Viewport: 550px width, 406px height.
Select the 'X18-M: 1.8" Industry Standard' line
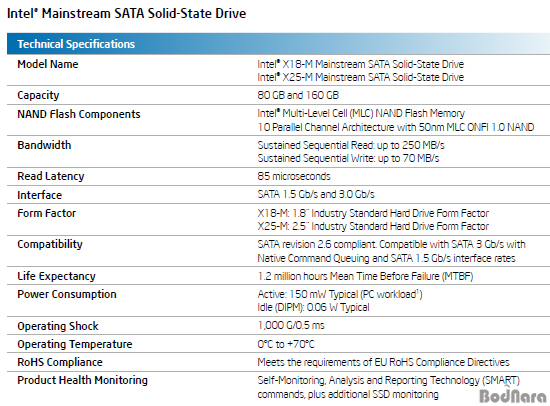click(x=373, y=213)
